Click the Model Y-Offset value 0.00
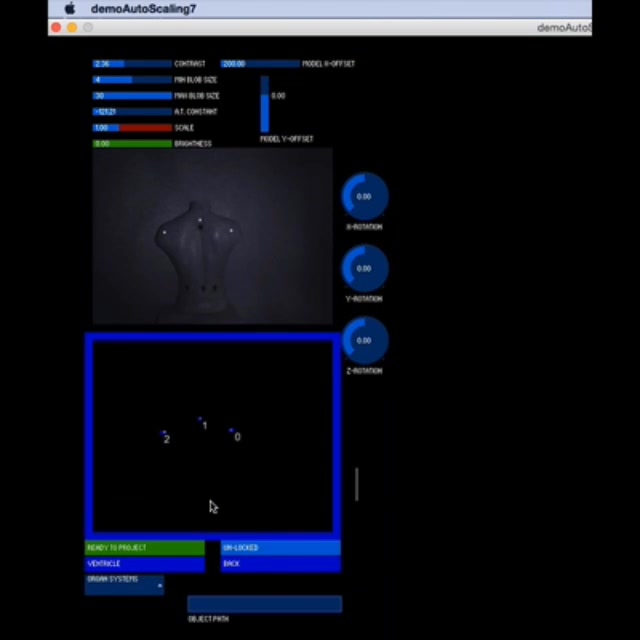640x640 pixels. pos(278,96)
